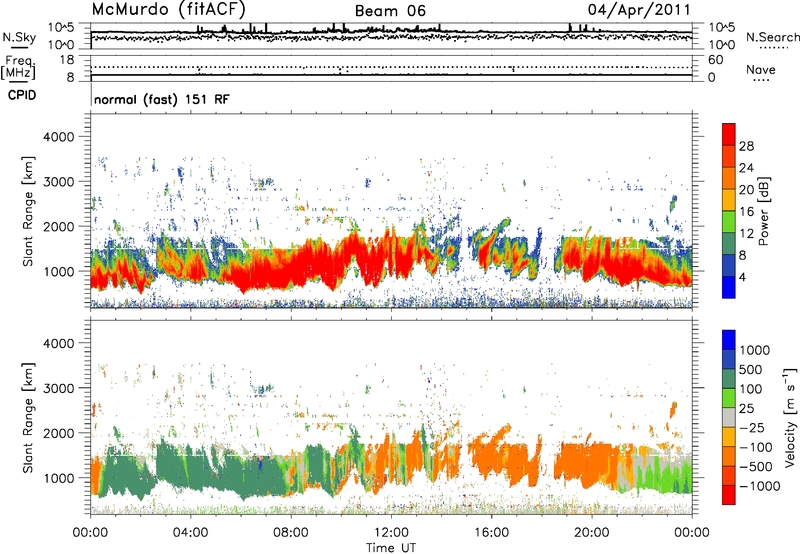The height and width of the screenshot is (554, 800).
Task: Click the 2000 label on the velocity panel axis
Action: [58, 433]
